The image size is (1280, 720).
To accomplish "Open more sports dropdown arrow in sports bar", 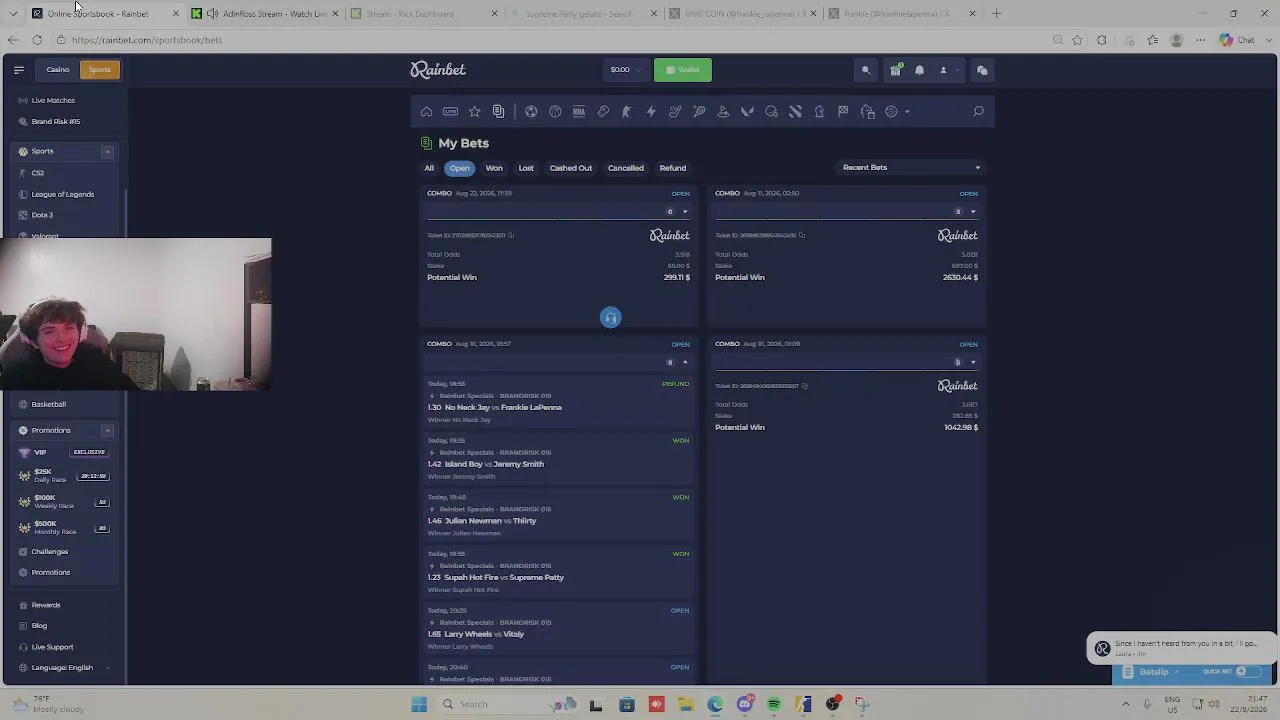I will 907,112.
